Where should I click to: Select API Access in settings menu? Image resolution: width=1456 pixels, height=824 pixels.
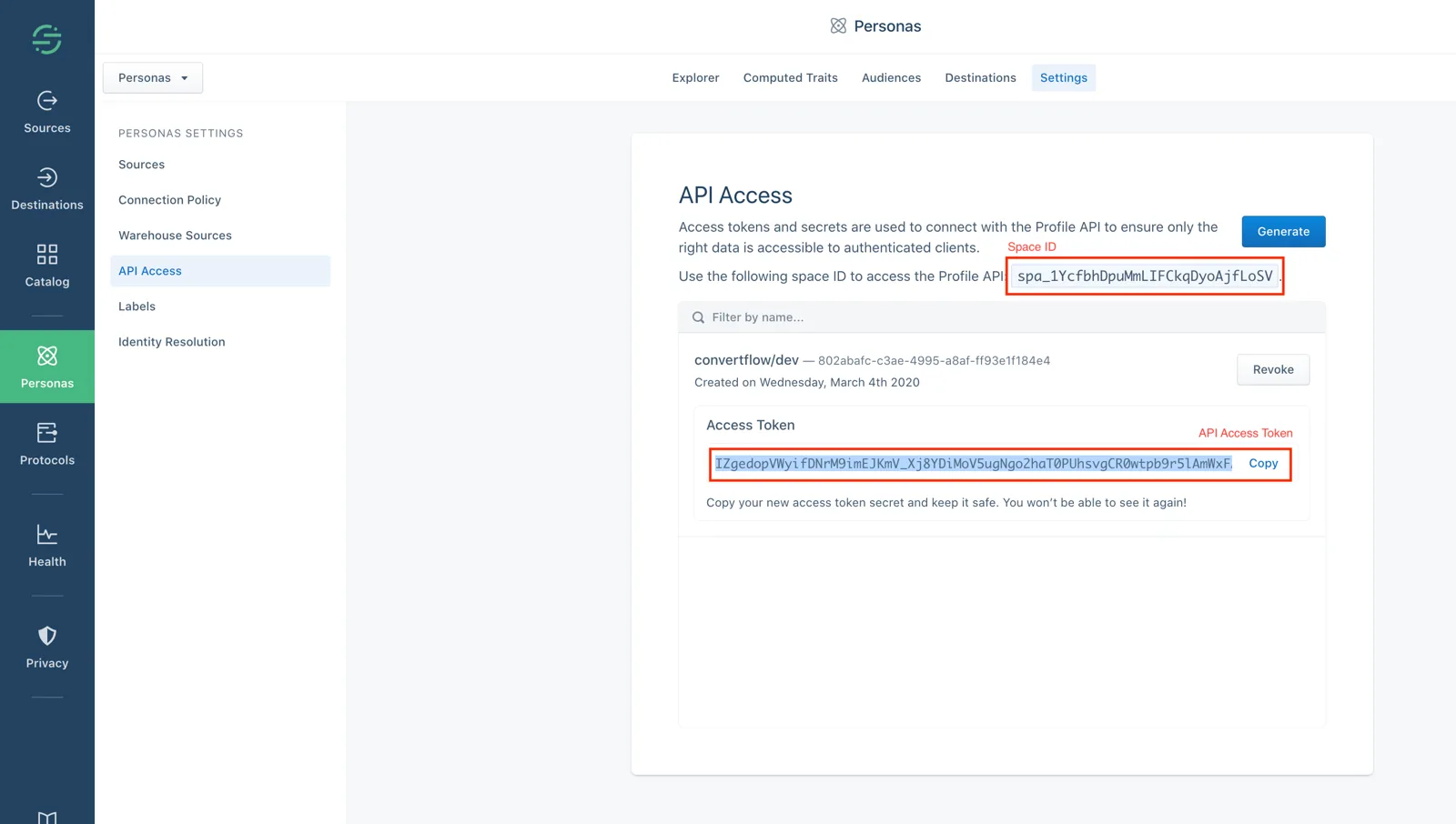click(x=220, y=271)
